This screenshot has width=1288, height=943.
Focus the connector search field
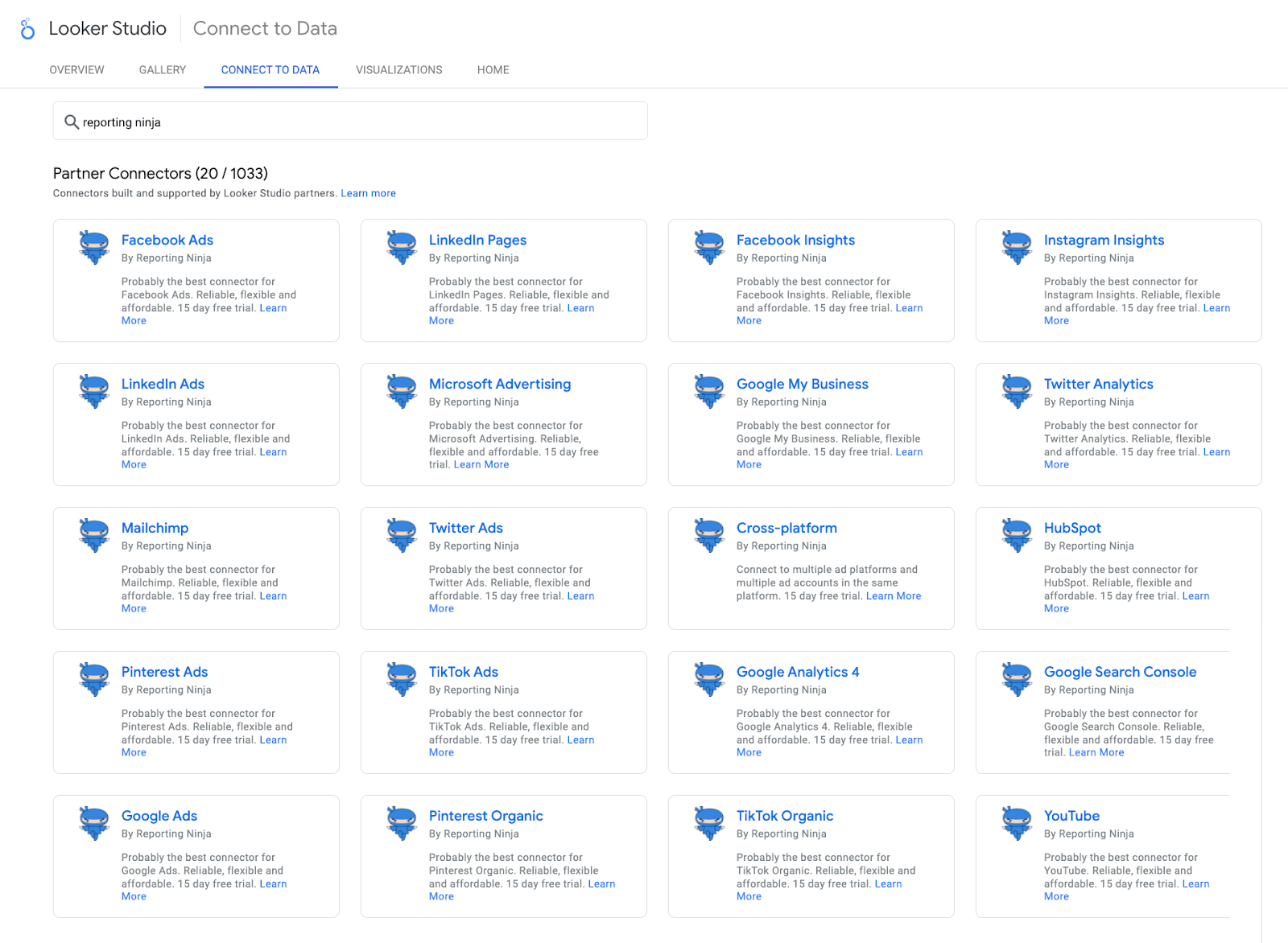click(x=350, y=121)
